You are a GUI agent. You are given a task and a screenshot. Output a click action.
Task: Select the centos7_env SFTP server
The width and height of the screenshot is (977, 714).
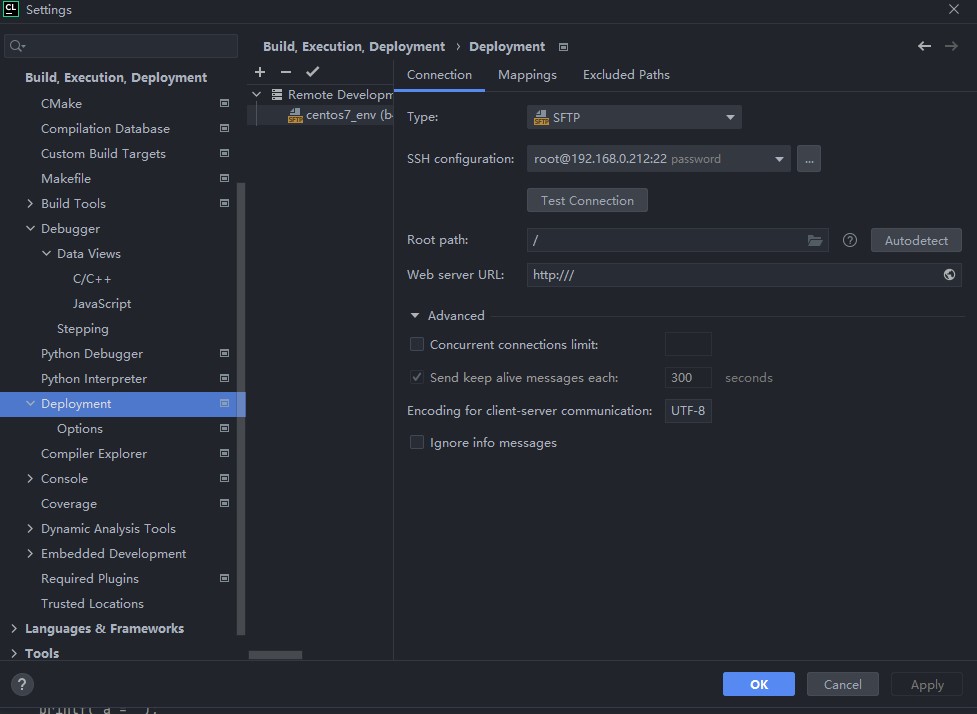point(321,115)
